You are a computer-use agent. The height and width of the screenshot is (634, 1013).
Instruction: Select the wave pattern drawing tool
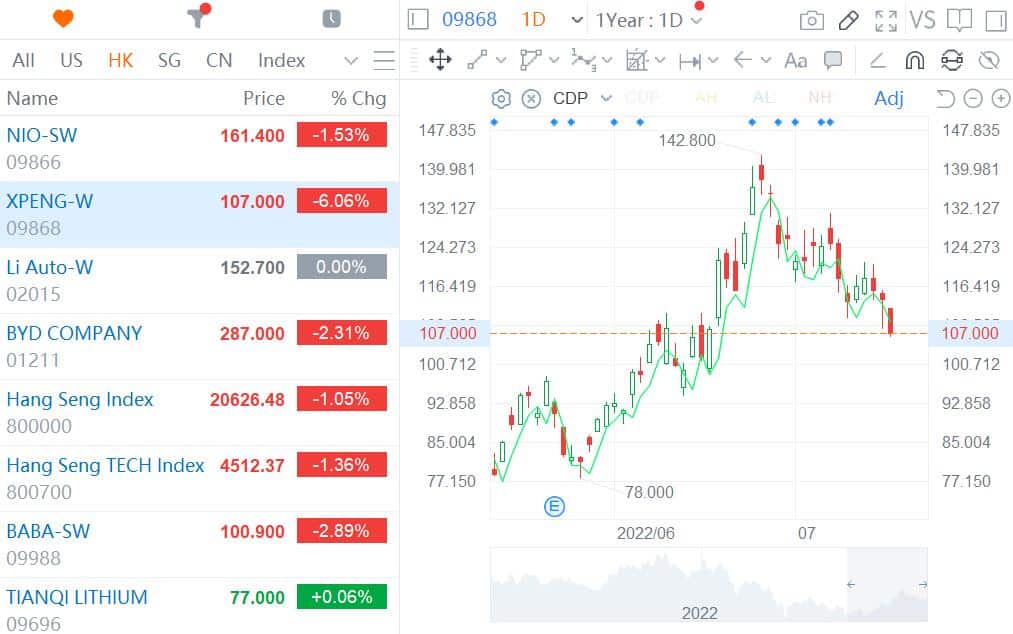(583, 60)
